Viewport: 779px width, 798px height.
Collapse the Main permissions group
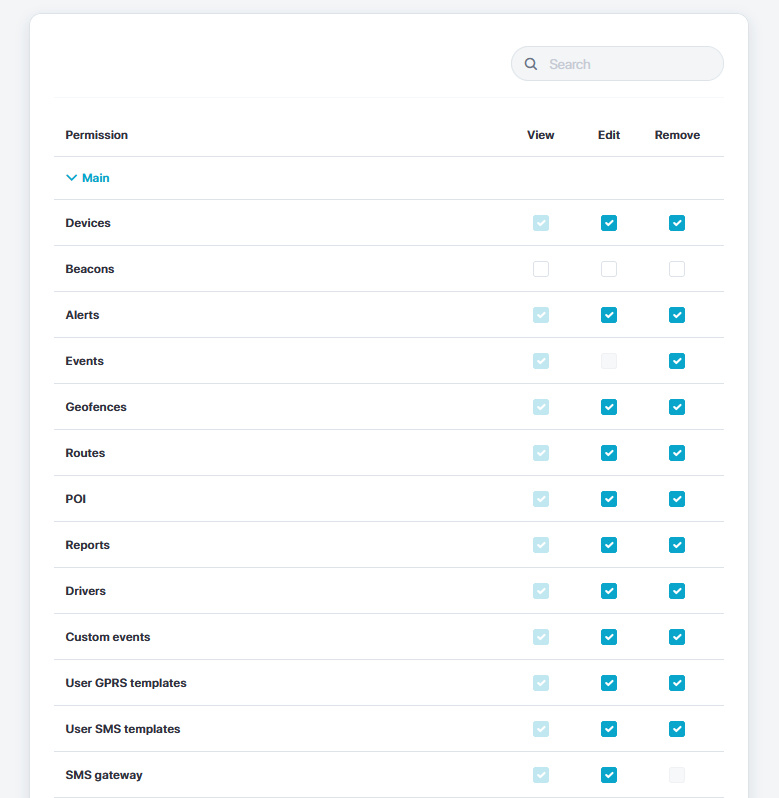pyautogui.click(x=71, y=178)
